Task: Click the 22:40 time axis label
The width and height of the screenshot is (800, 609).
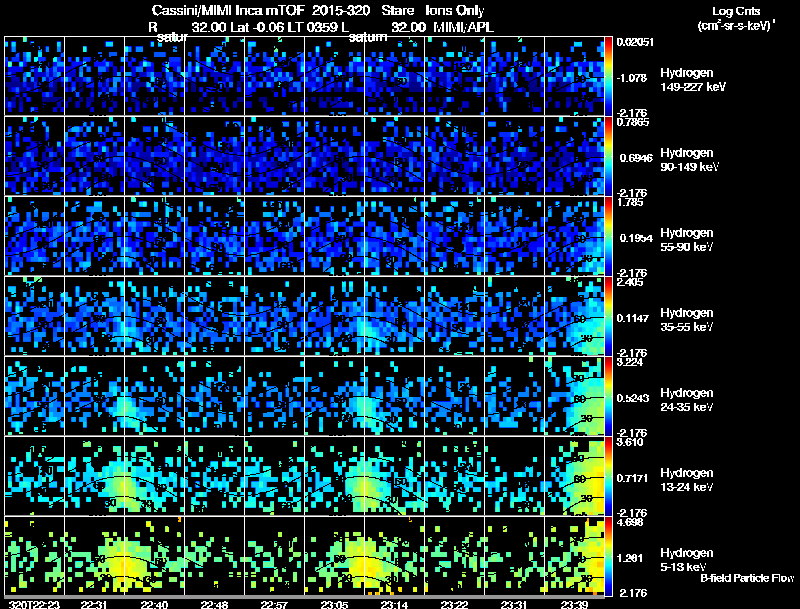Action: coord(154,605)
